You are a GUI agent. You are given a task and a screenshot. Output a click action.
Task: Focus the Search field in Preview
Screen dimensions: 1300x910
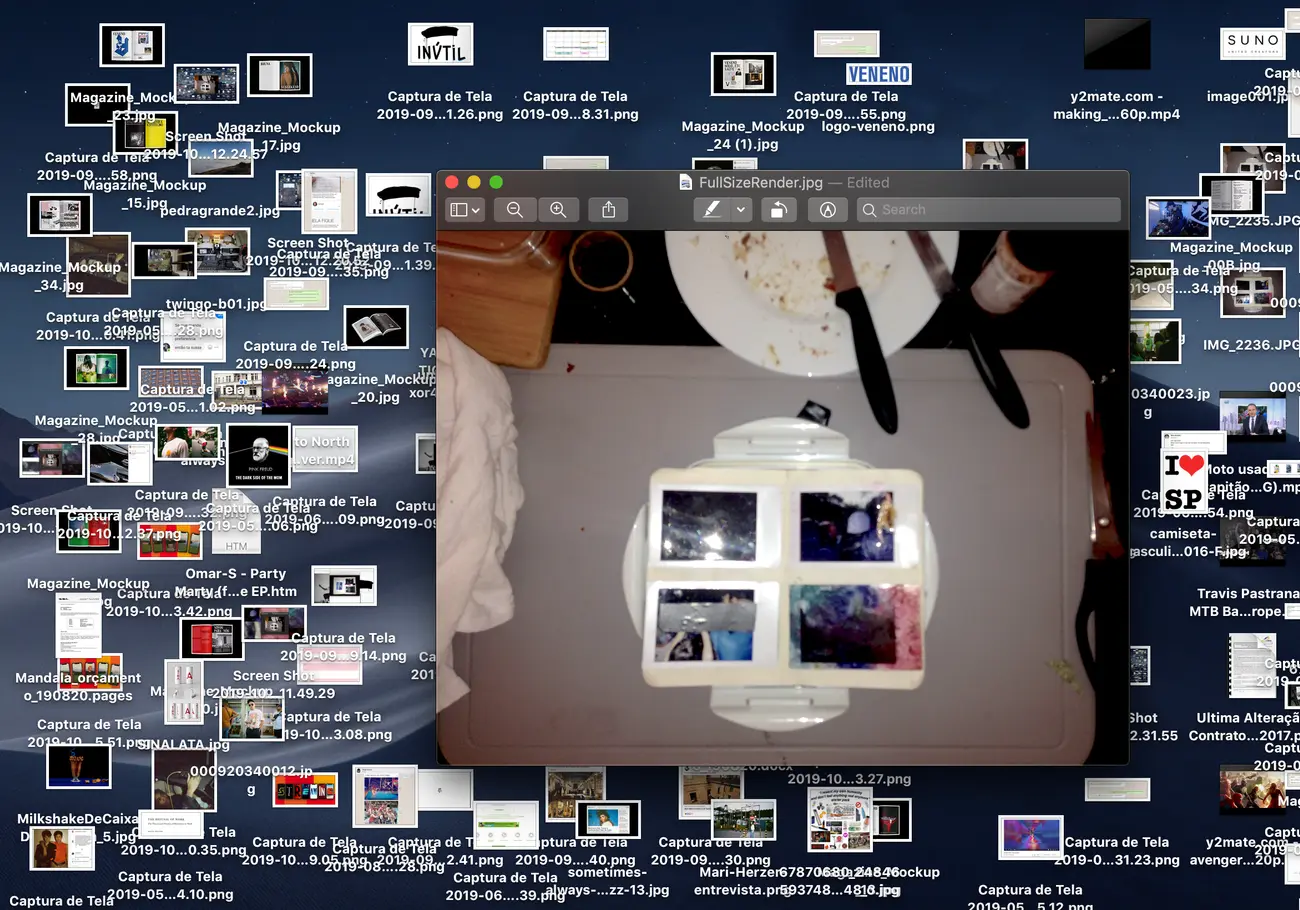[x=988, y=210]
